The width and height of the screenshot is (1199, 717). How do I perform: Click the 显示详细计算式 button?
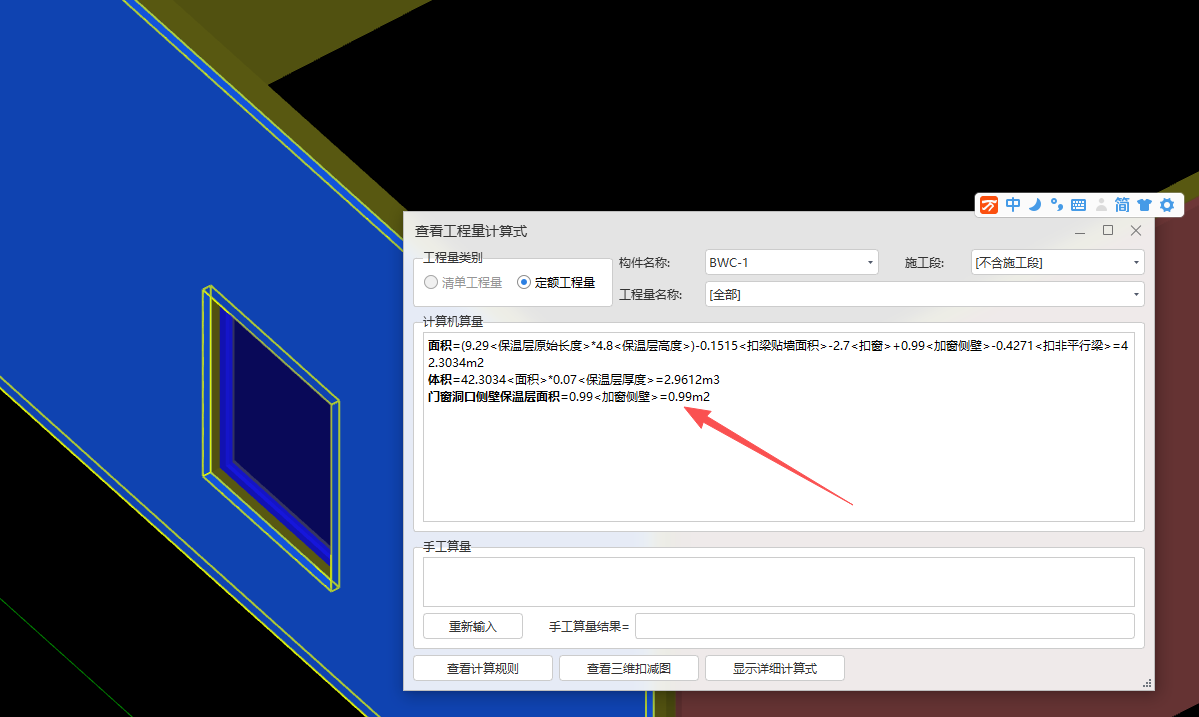coord(775,668)
